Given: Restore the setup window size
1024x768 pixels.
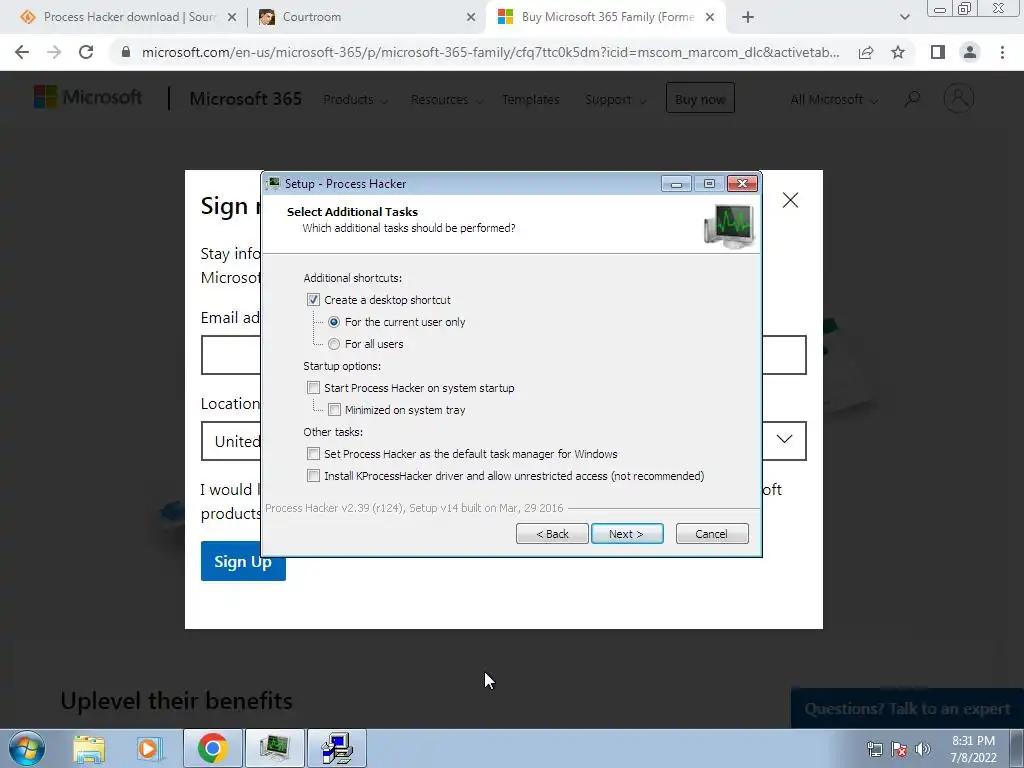Looking at the screenshot, I should click(709, 184).
